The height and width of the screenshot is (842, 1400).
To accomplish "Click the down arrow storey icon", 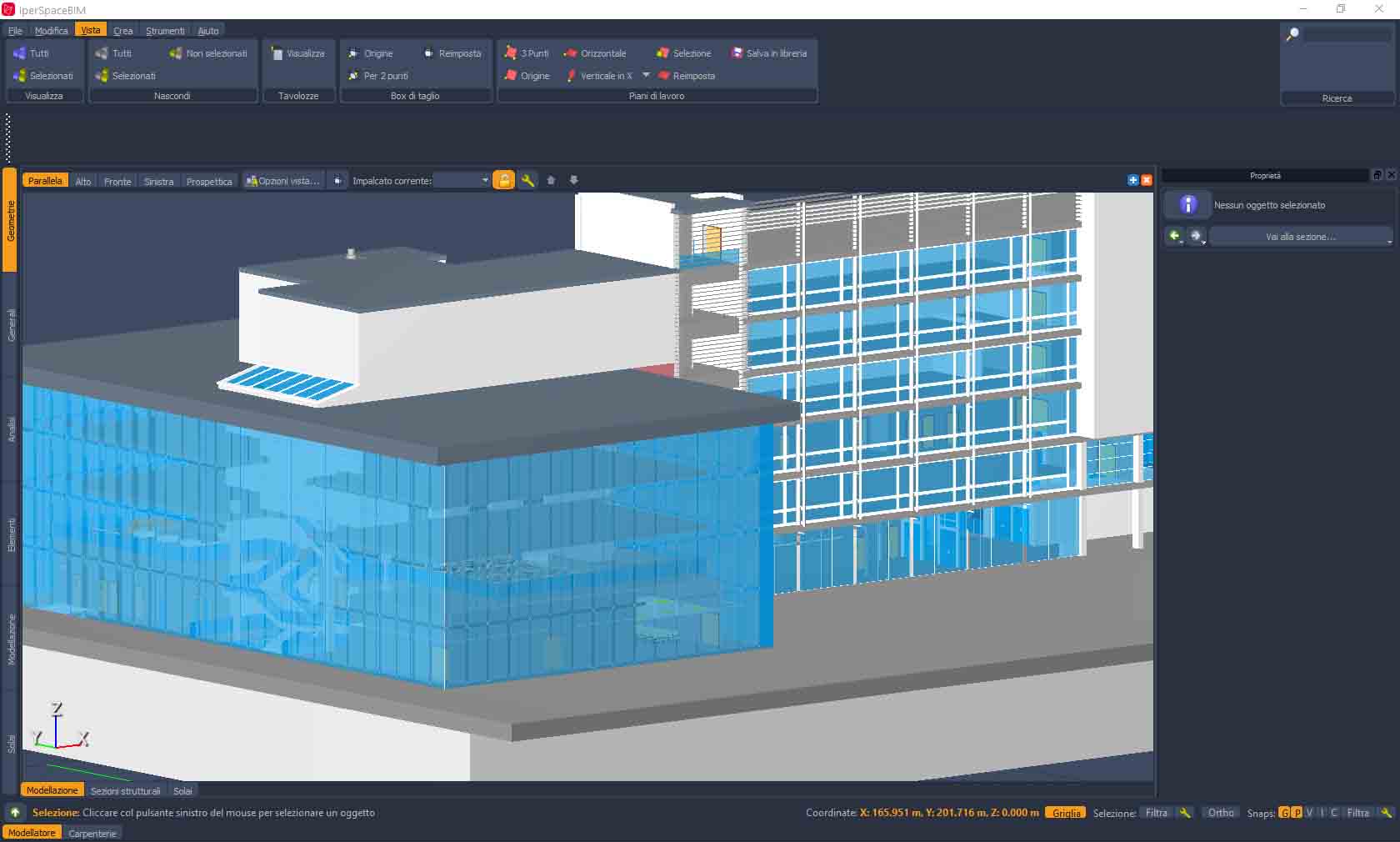I will pos(573,180).
